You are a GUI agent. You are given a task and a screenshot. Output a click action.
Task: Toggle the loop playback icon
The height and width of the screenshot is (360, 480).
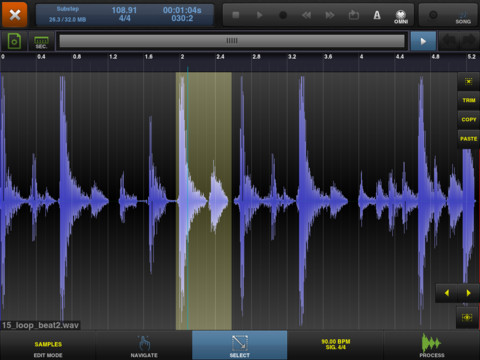(354, 15)
